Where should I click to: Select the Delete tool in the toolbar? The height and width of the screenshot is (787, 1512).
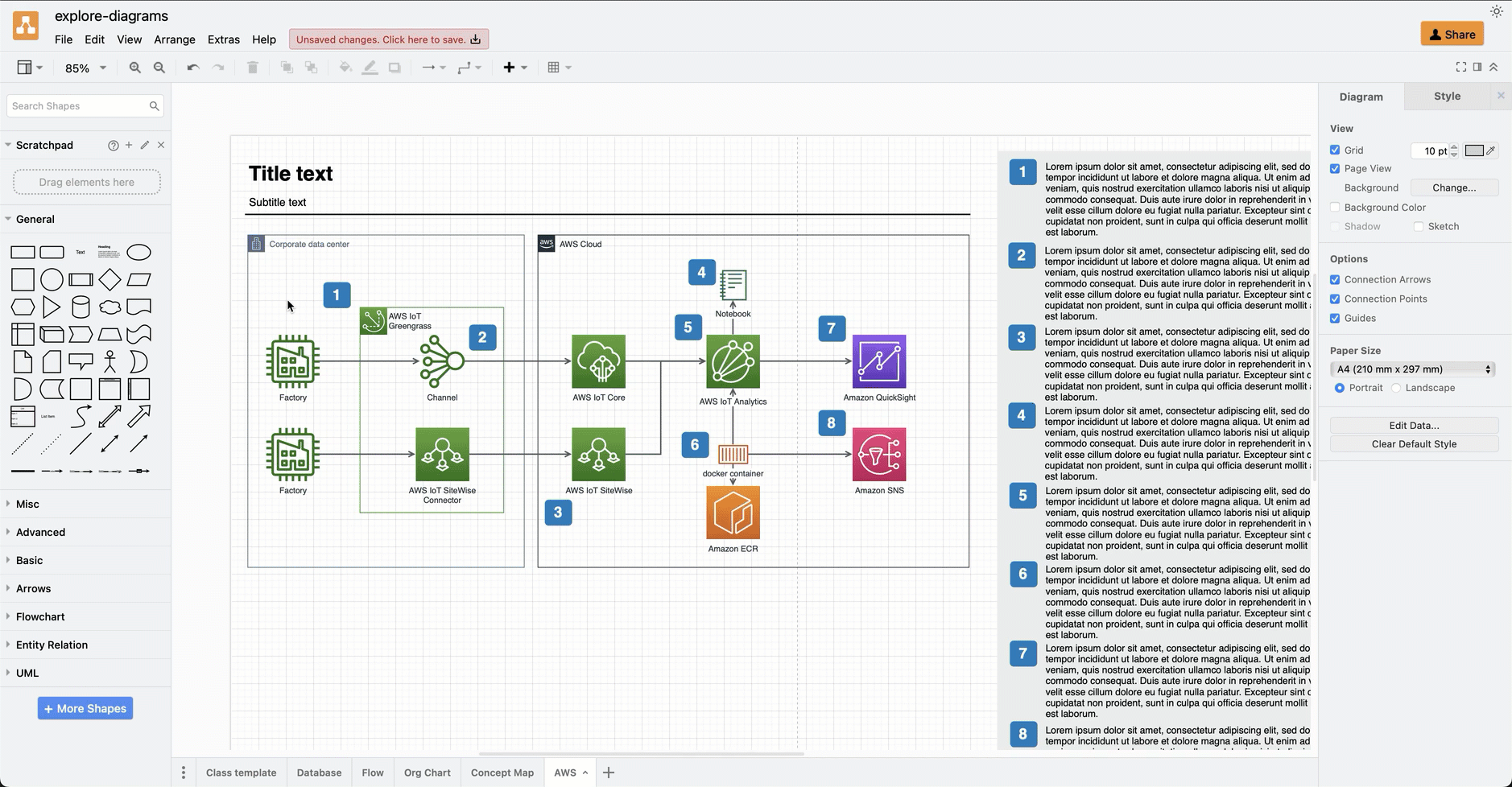[x=252, y=68]
